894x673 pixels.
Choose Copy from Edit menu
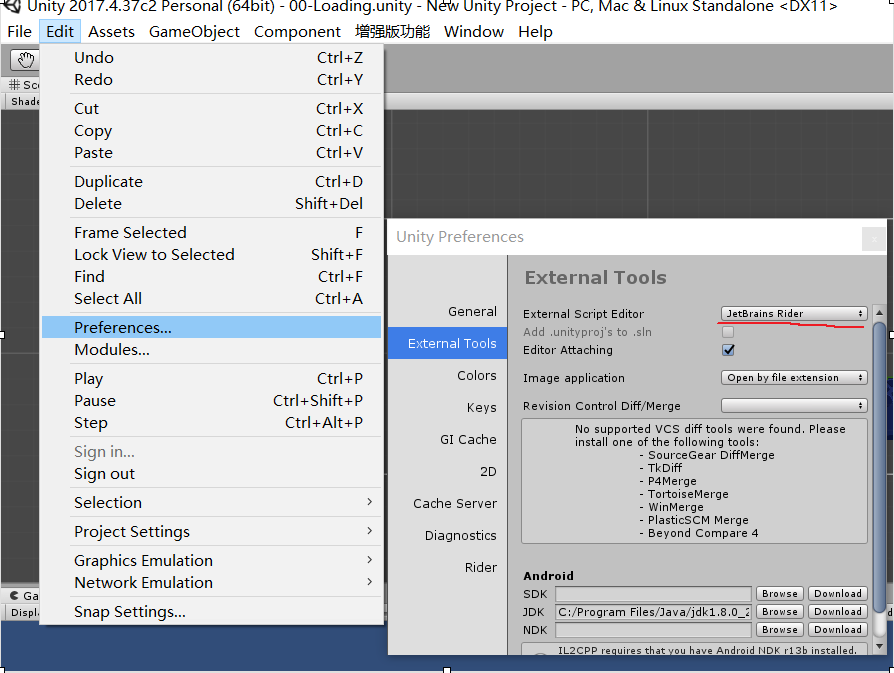coord(211,131)
